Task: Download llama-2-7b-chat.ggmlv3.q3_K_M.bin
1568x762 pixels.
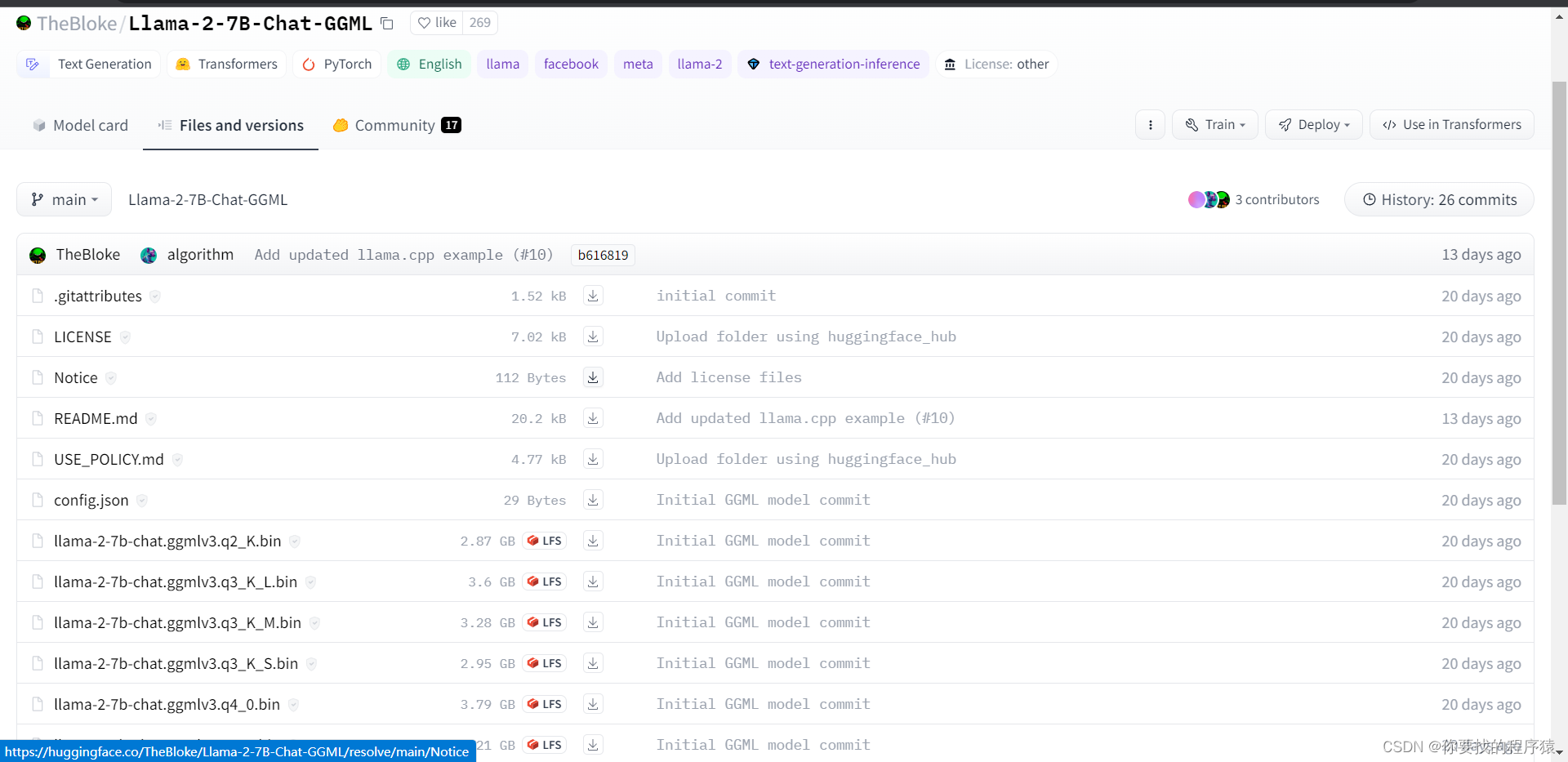Action: point(593,622)
